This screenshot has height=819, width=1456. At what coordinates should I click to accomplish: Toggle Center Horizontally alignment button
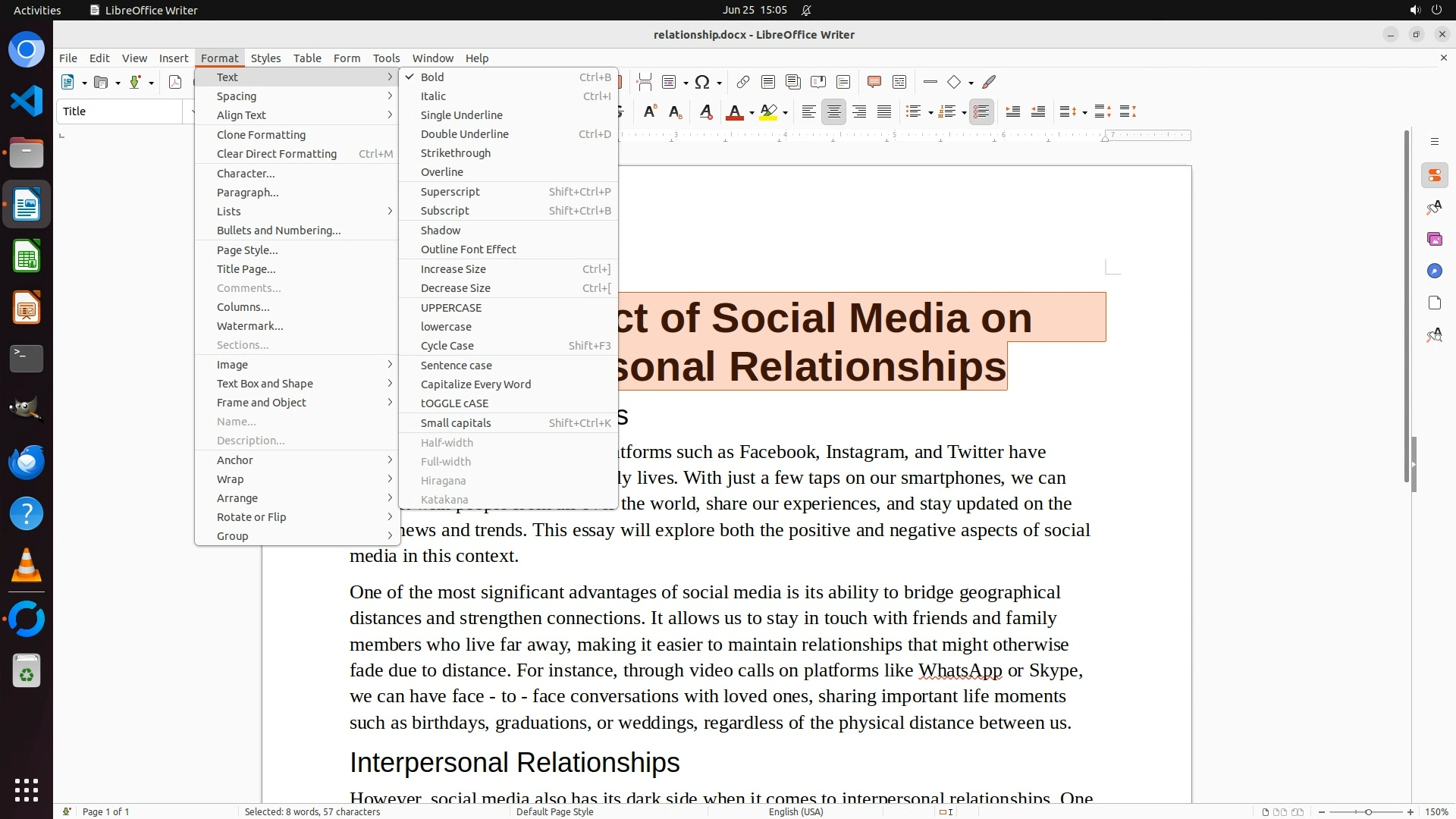click(833, 112)
